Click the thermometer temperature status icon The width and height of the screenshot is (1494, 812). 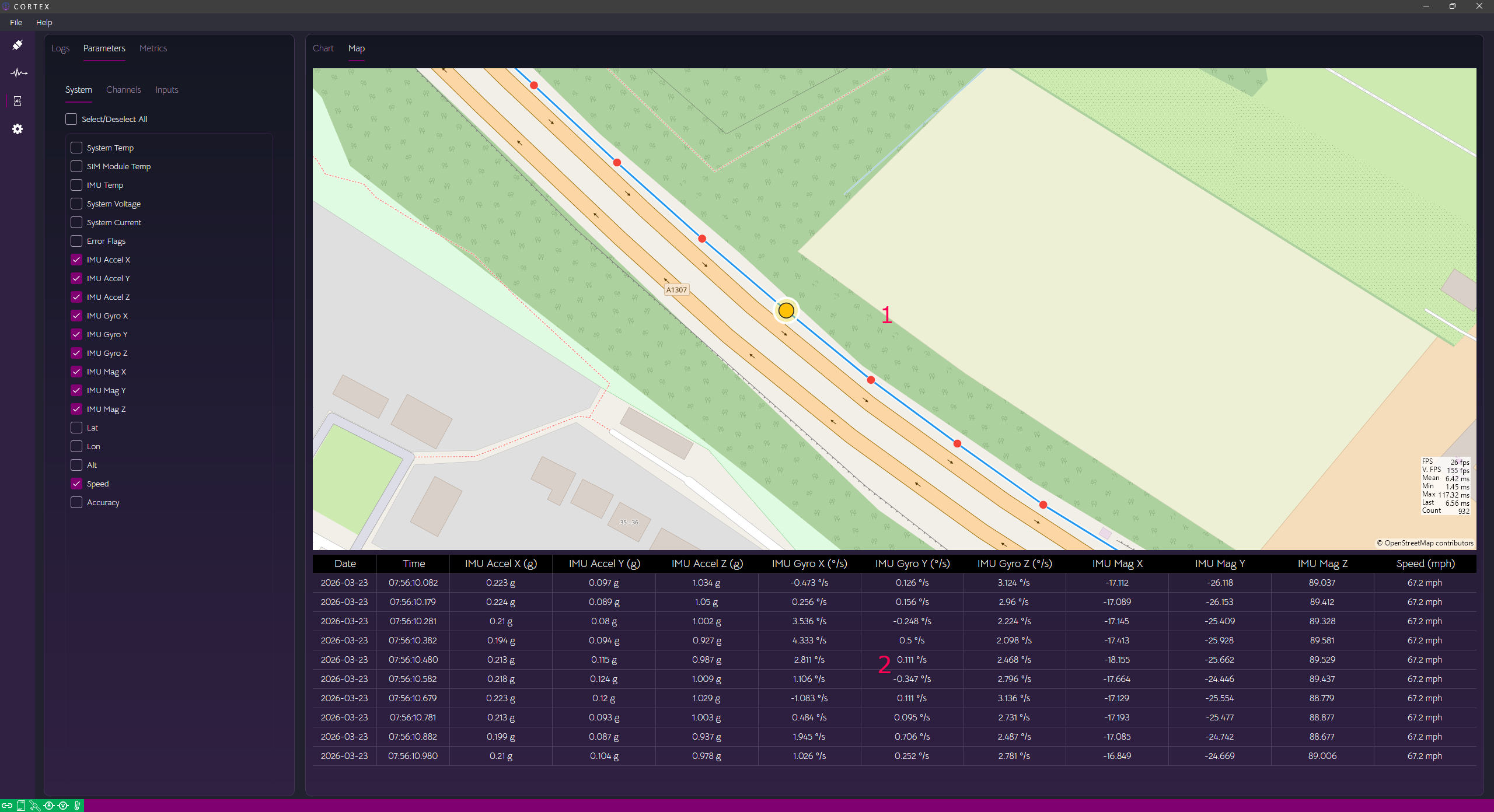77,806
